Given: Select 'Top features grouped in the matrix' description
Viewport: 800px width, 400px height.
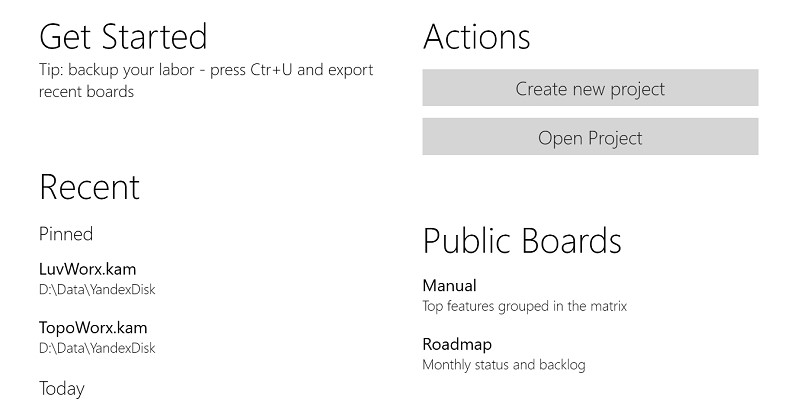Looking at the screenshot, I should (524, 306).
